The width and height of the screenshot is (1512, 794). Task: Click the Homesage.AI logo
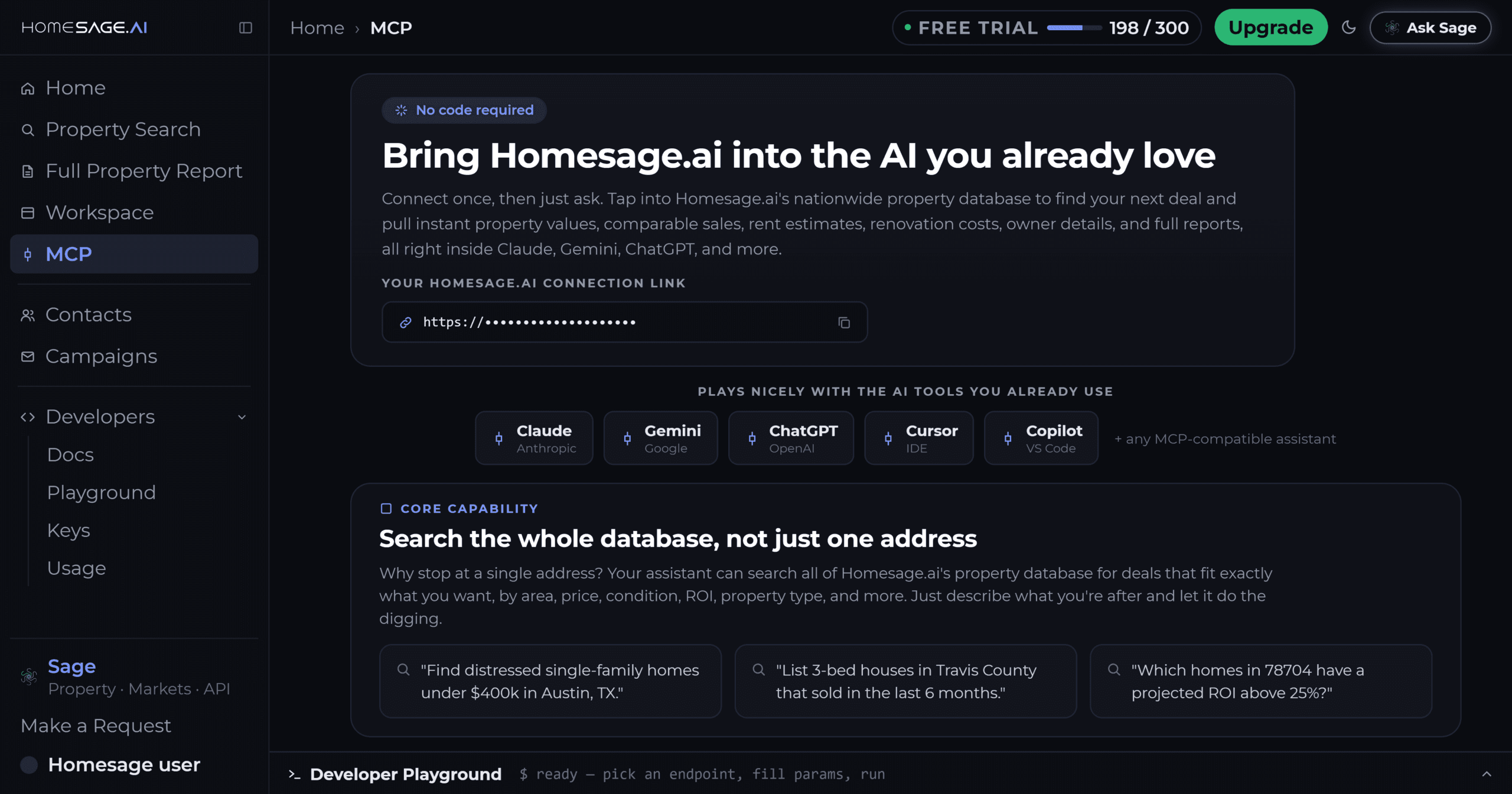coord(84,27)
